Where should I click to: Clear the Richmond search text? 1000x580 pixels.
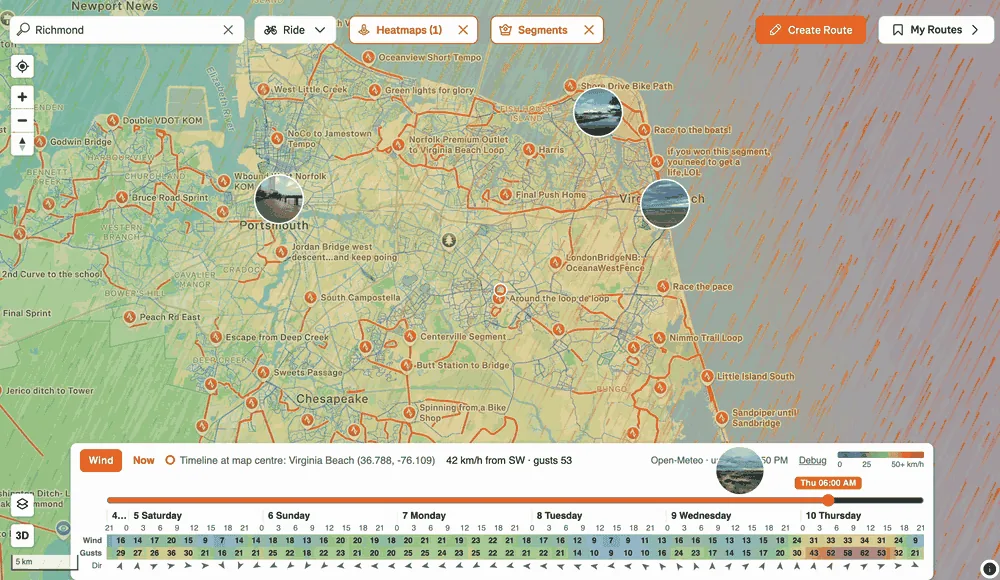[x=228, y=30]
